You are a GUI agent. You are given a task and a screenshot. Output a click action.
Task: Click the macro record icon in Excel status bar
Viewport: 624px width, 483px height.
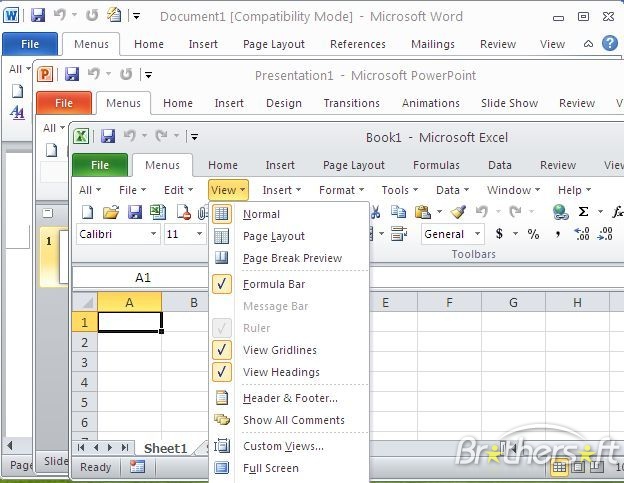(x=137, y=467)
